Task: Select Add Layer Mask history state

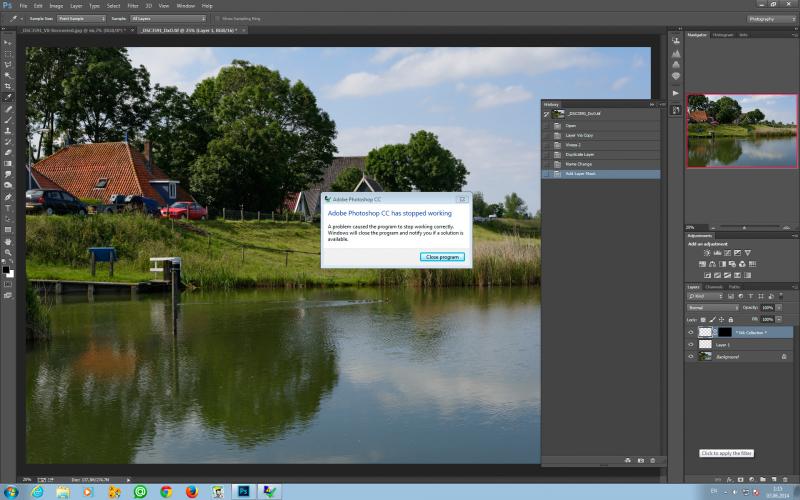Action: [601, 174]
